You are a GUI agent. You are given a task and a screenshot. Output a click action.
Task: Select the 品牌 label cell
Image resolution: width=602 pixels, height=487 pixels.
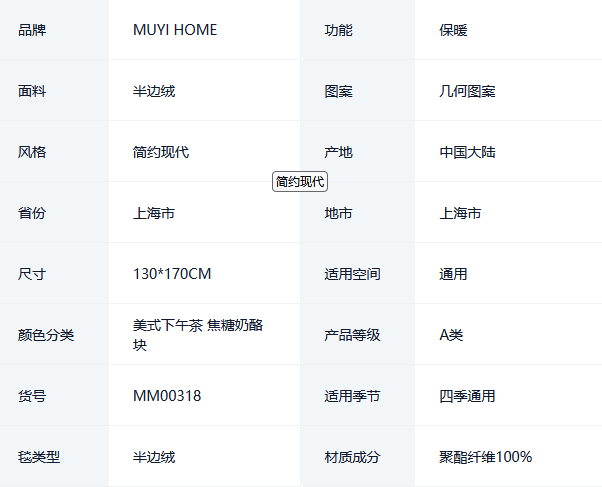point(32,30)
